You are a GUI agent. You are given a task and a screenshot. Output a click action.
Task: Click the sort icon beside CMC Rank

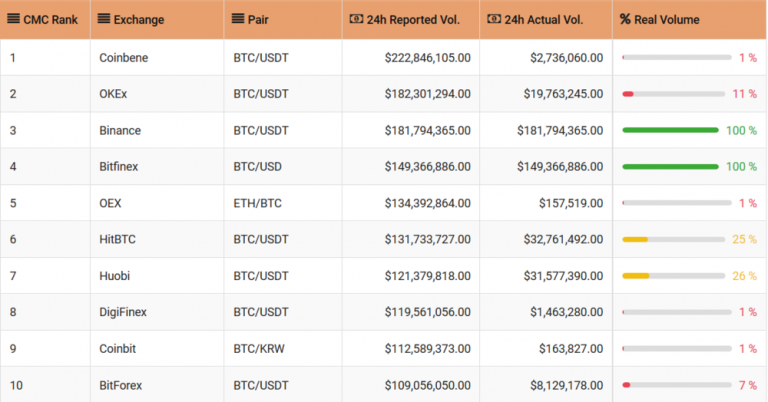14,19
